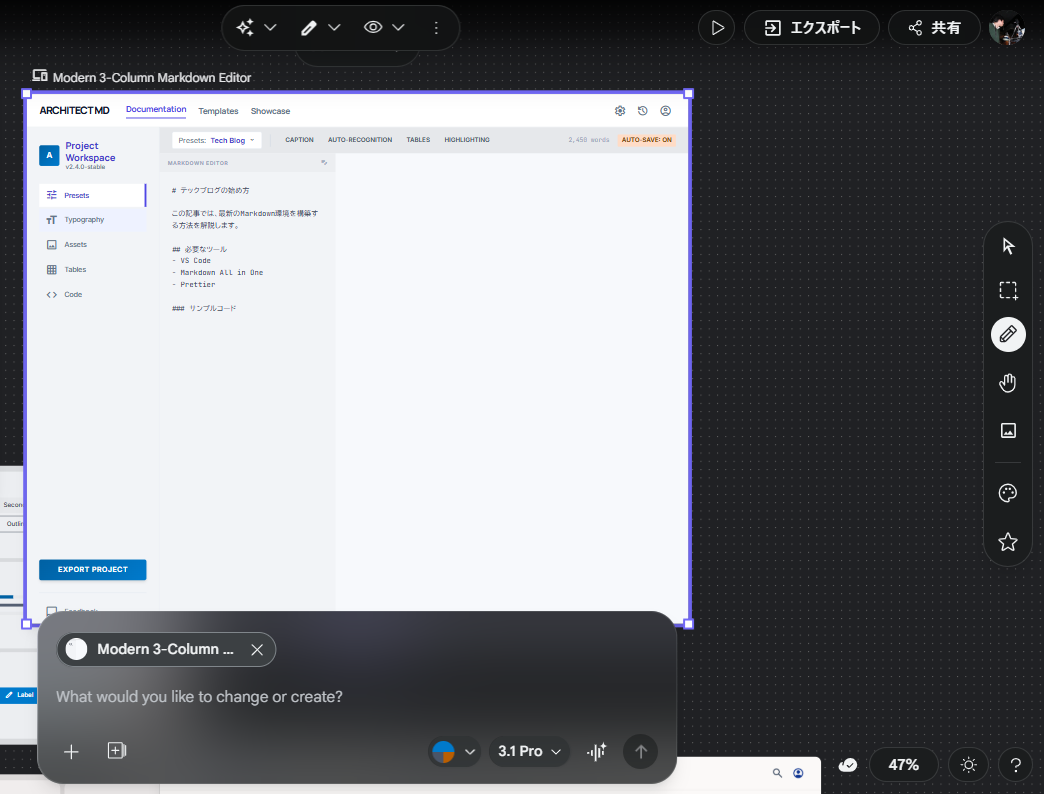
Task: Select the arrow cursor tool
Action: 1008,246
